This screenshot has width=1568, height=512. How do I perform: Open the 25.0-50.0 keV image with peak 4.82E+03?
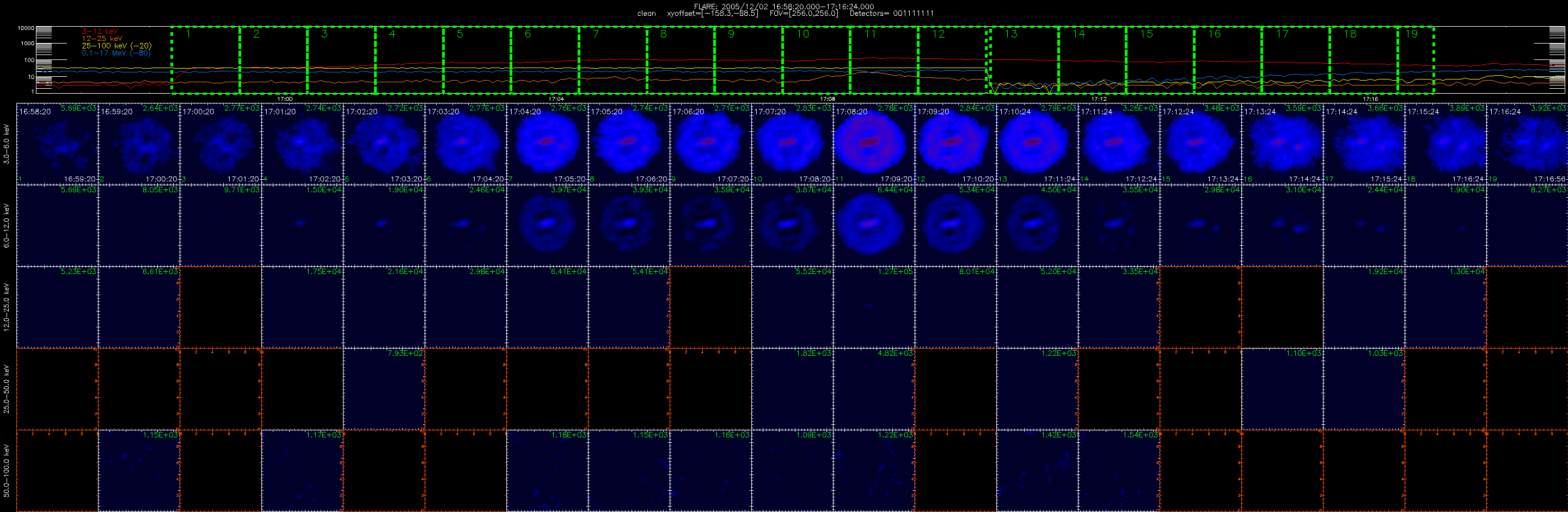[874, 389]
